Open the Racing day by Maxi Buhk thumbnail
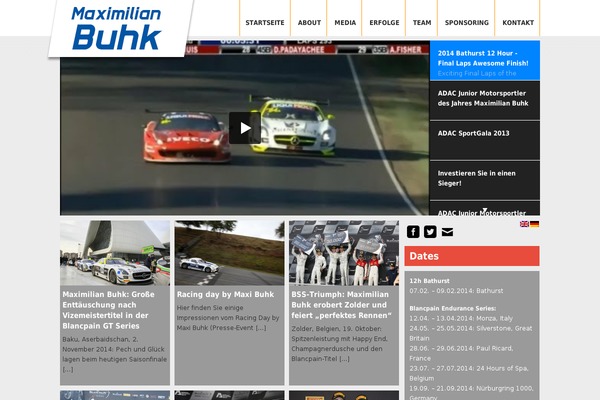This screenshot has width=600, height=400. pyautogui.click(x=229, y=253)
